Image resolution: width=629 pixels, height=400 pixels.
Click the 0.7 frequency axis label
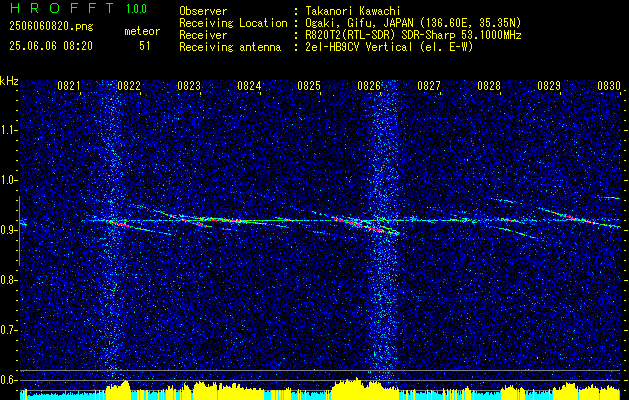(9, 330)
